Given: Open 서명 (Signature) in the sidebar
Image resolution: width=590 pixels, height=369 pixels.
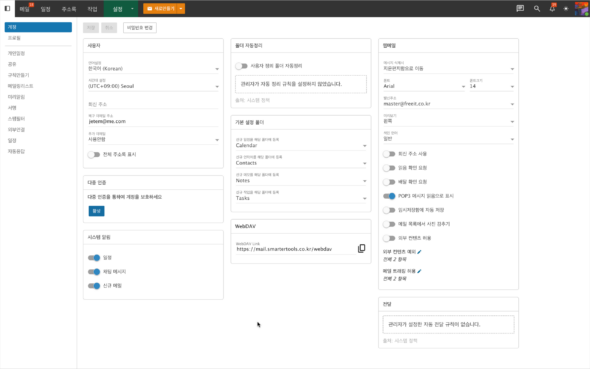Looking at the screenshot, I should coord(12,108).
